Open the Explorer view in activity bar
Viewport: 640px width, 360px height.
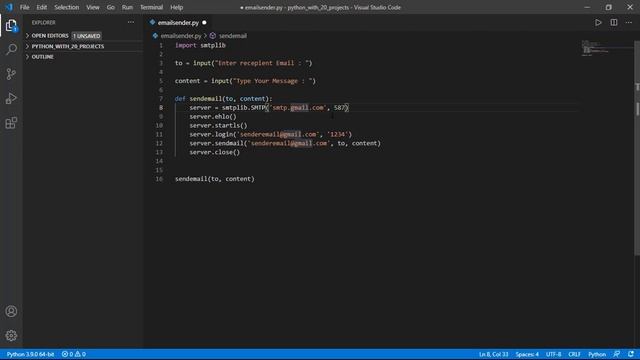pos(11,25)
